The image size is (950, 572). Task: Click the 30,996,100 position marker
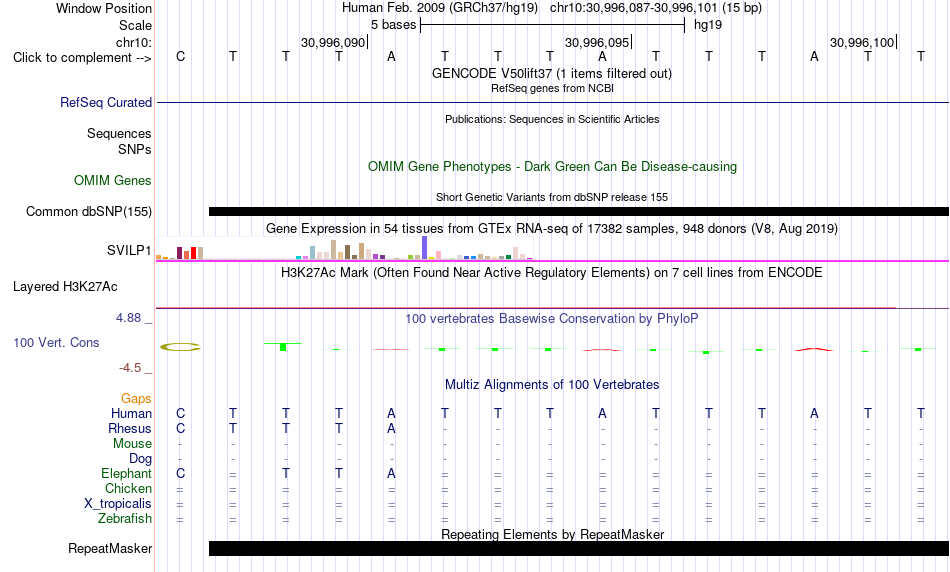pos(863,42)
